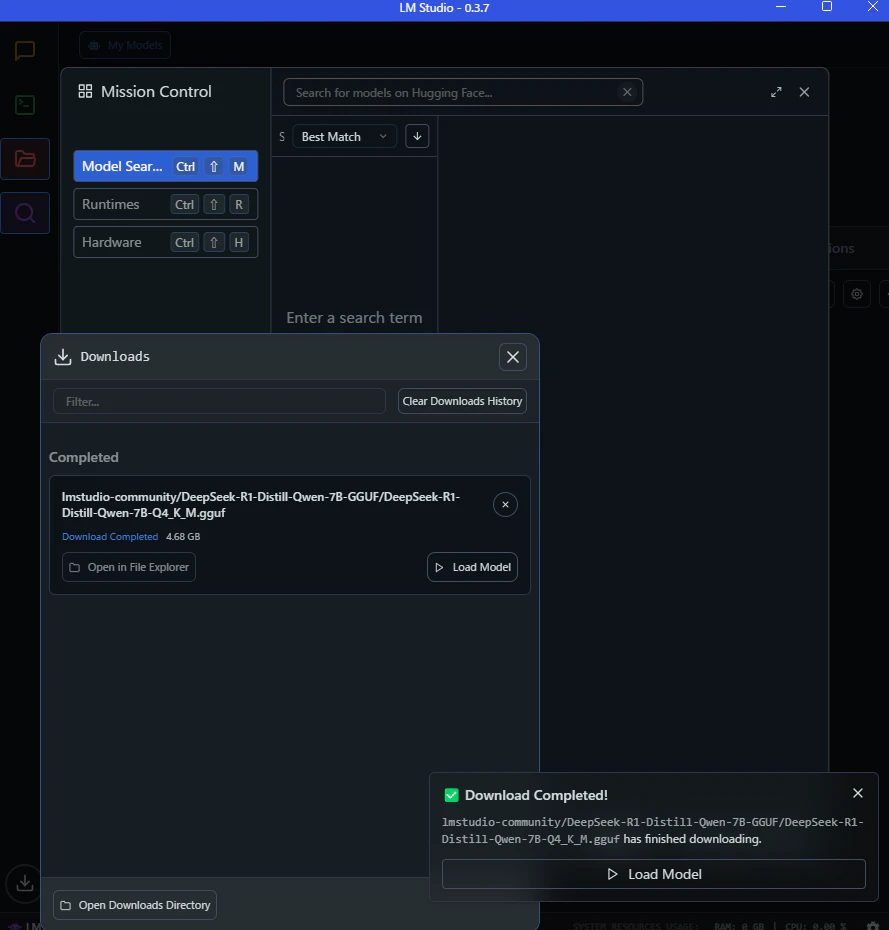Clear the model search field
Image resolution: width=889 pixels, height=930 pixels.
tap(627, 92)
